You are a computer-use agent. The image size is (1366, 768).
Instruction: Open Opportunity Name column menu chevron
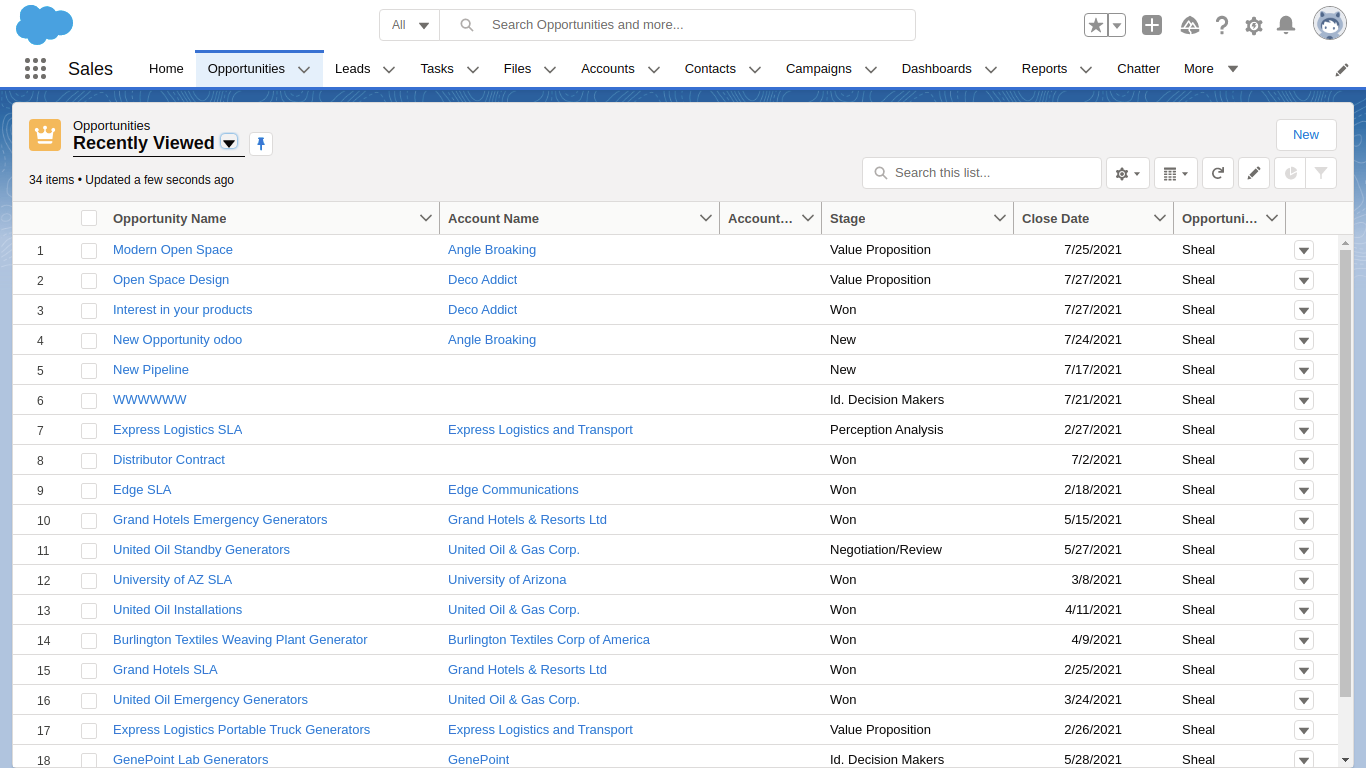coord(425,218)
